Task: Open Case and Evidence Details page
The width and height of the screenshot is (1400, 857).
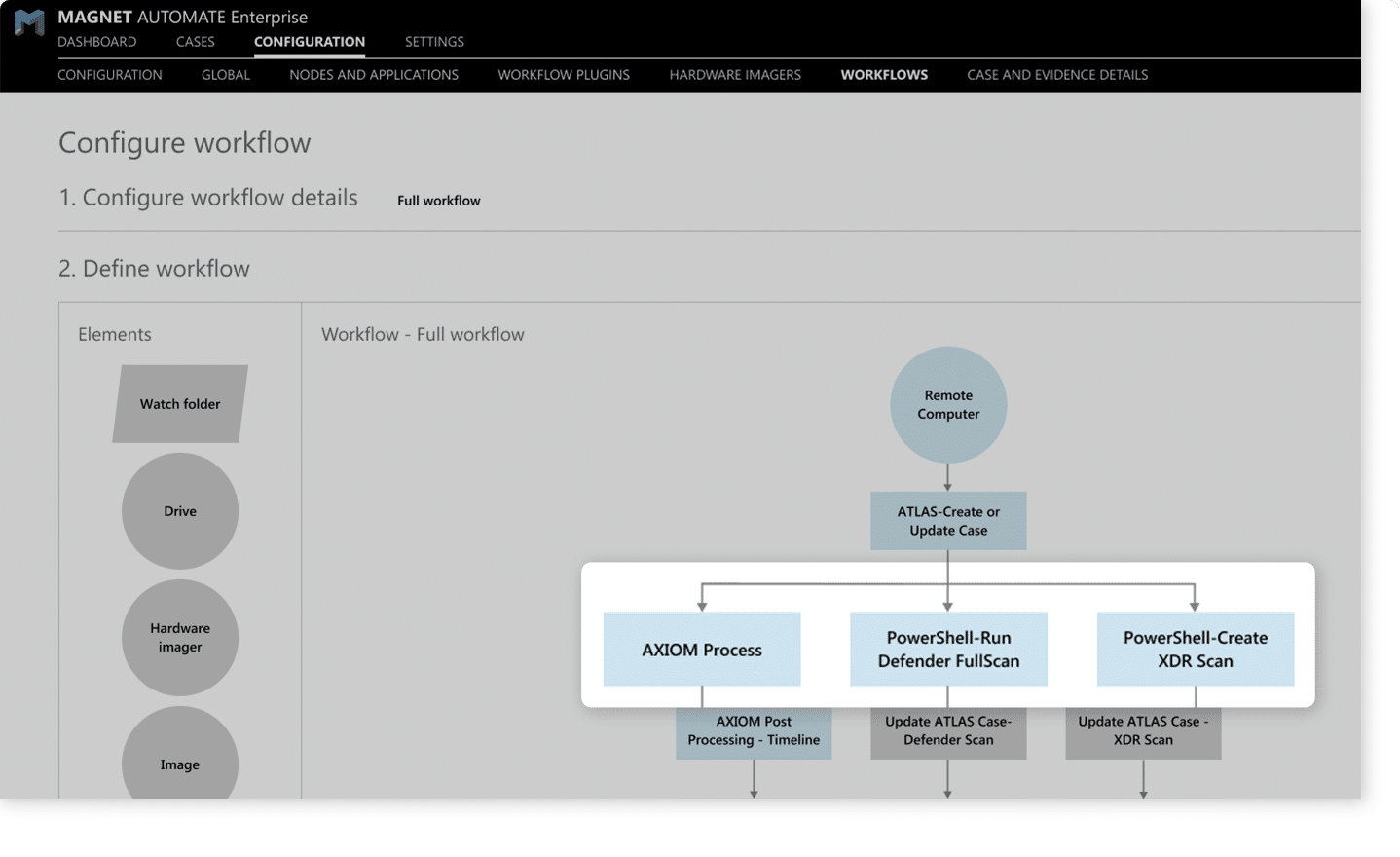Action: pyautogui.click(x=1057, y=75)
